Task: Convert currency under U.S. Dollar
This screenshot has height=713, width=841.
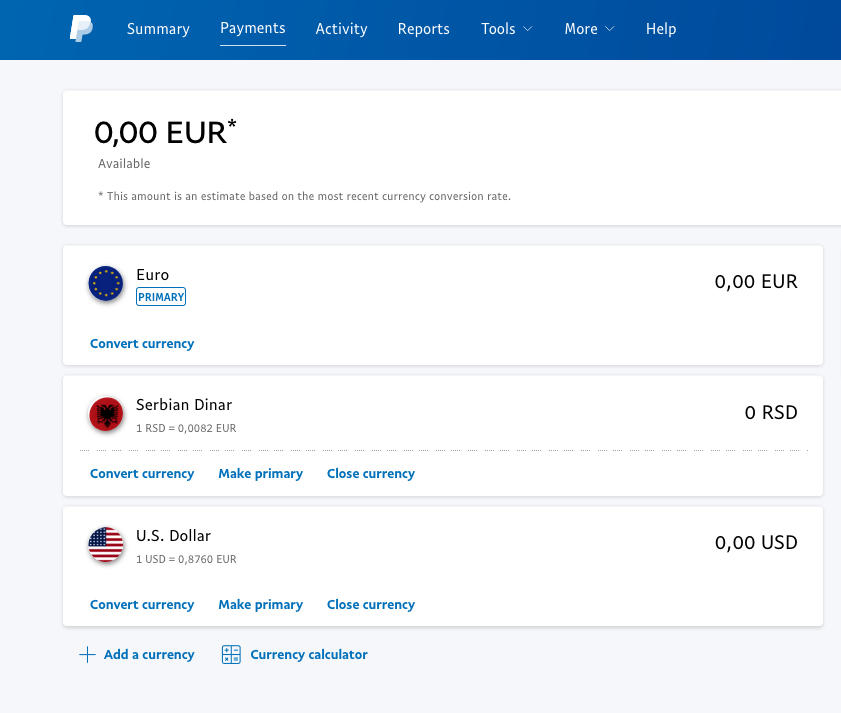Action: [x=142, y=605]
